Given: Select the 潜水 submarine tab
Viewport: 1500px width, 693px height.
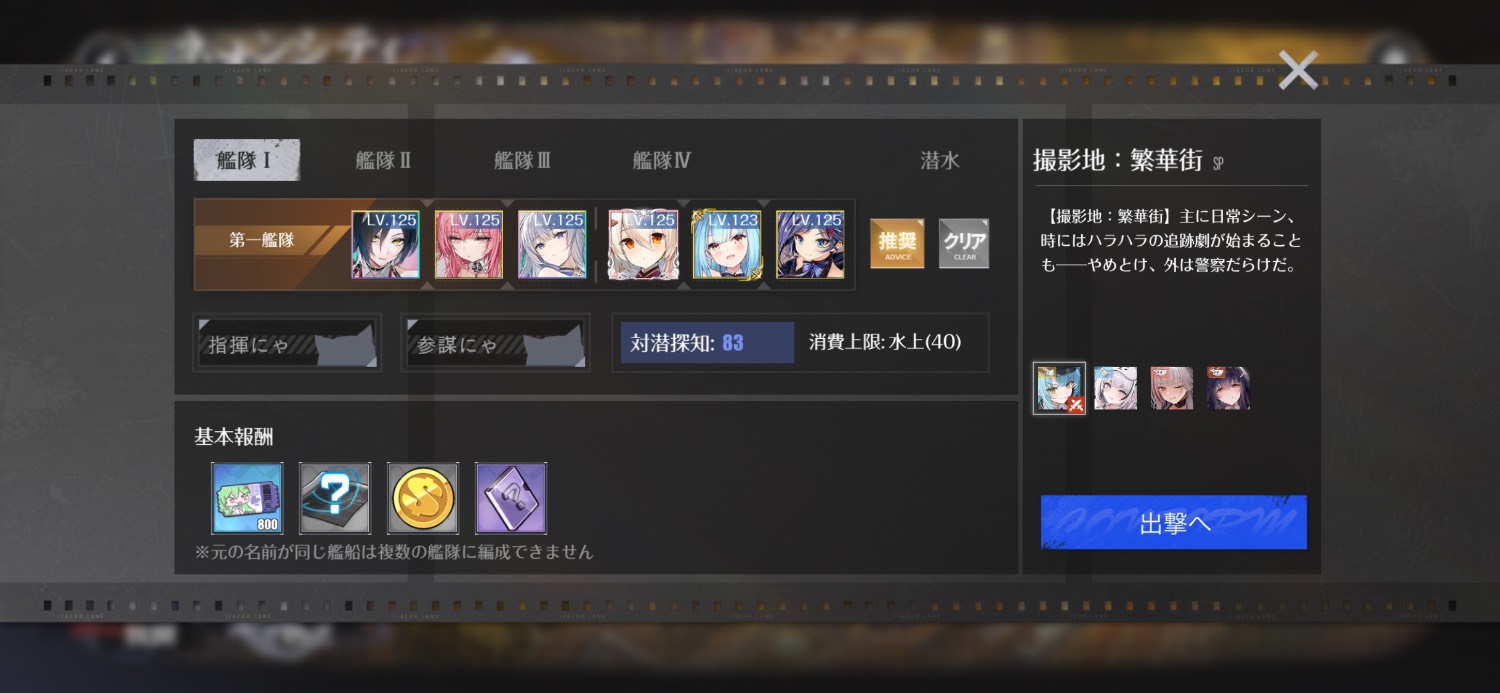Looking at the screenshot, I should click(x=939, y=160).
